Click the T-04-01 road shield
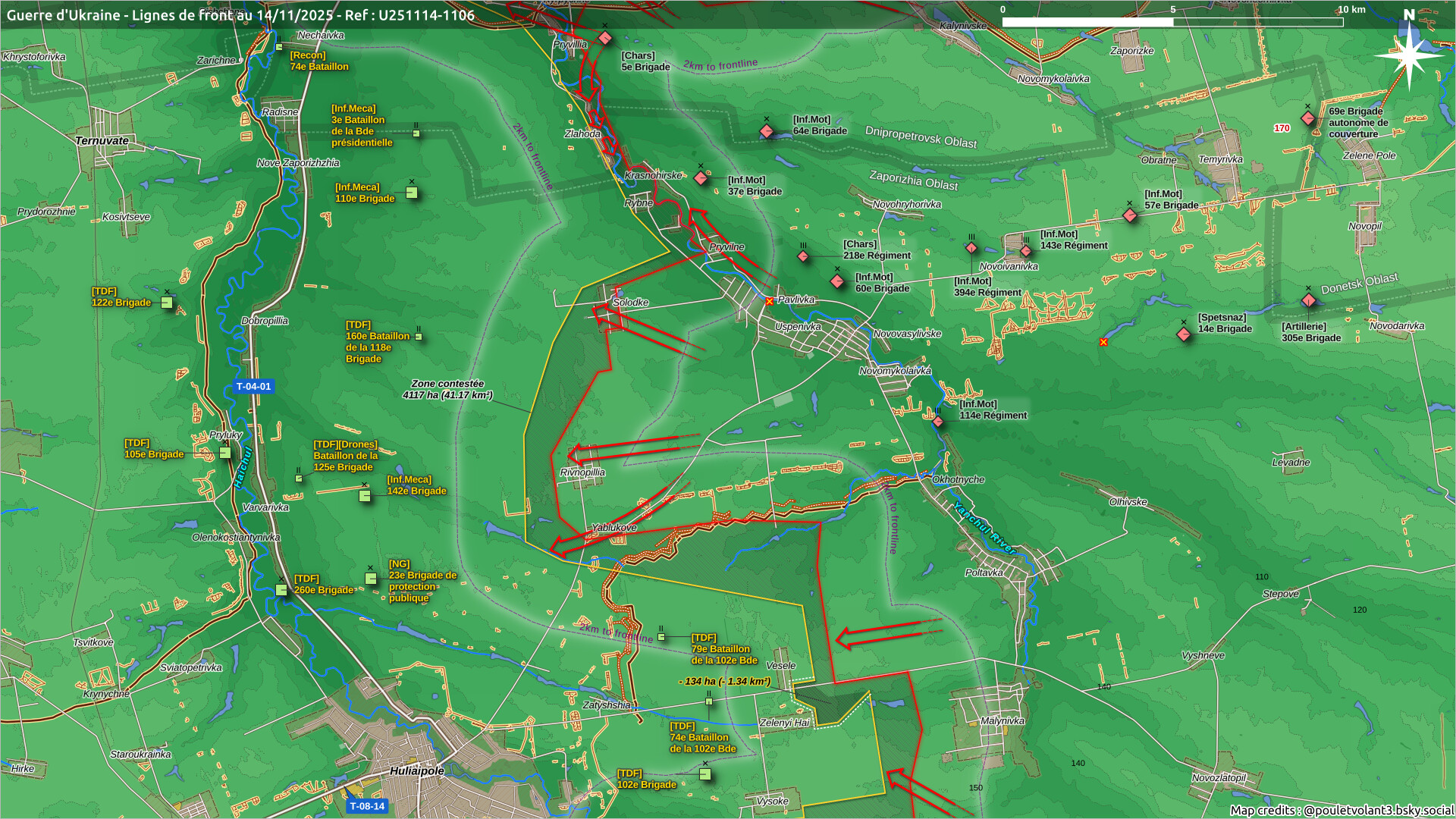The height and width of the screenshot is (819, 1456). [x=253, y=387]
